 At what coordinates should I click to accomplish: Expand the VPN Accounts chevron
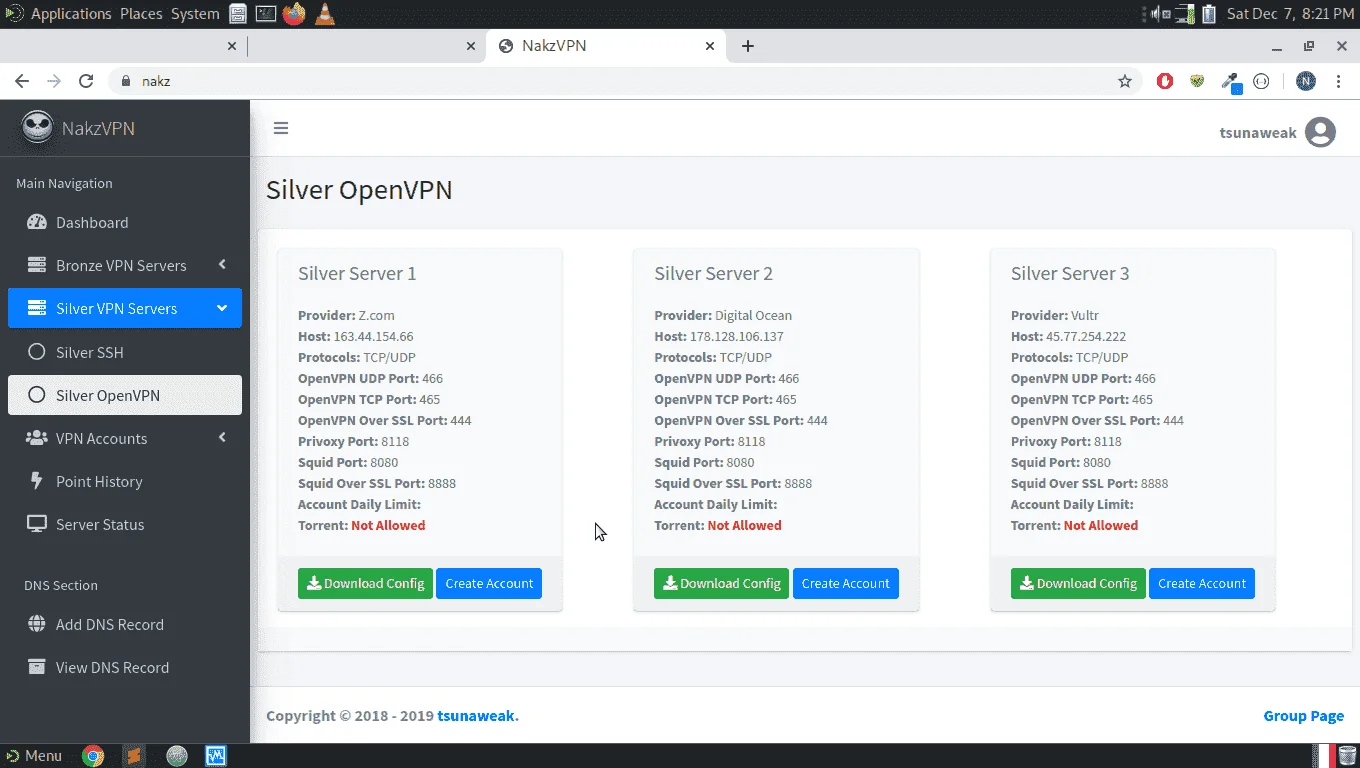click(222, 438)
